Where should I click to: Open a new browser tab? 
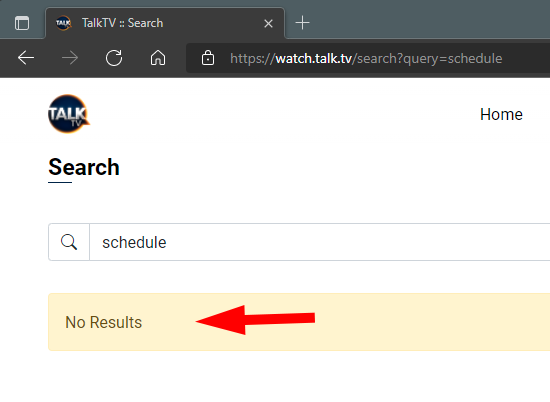[302, 23]
